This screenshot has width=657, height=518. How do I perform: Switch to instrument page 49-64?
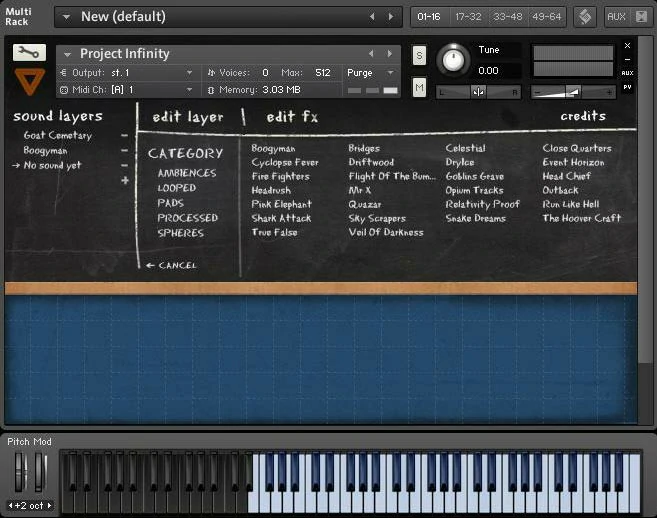(x=546, y=17)
